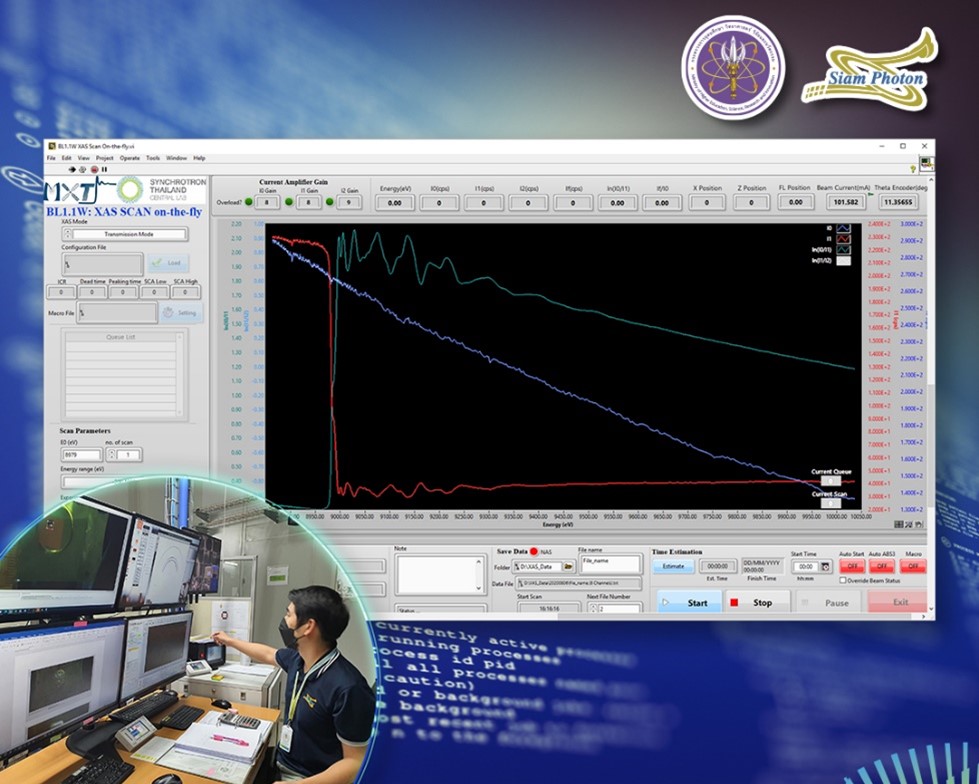The image size is (979, 784).
Task: Click the Run Continuously toolbar icon
Action: point(82,169)
